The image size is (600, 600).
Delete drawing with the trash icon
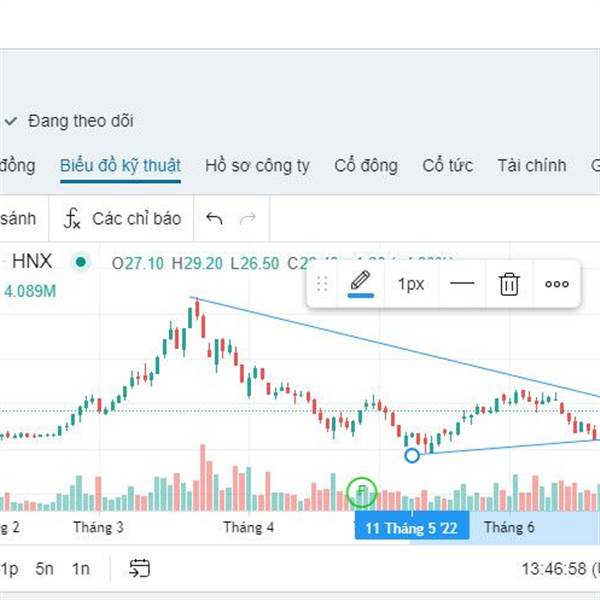pyautogui.click(x=509, y=284)
